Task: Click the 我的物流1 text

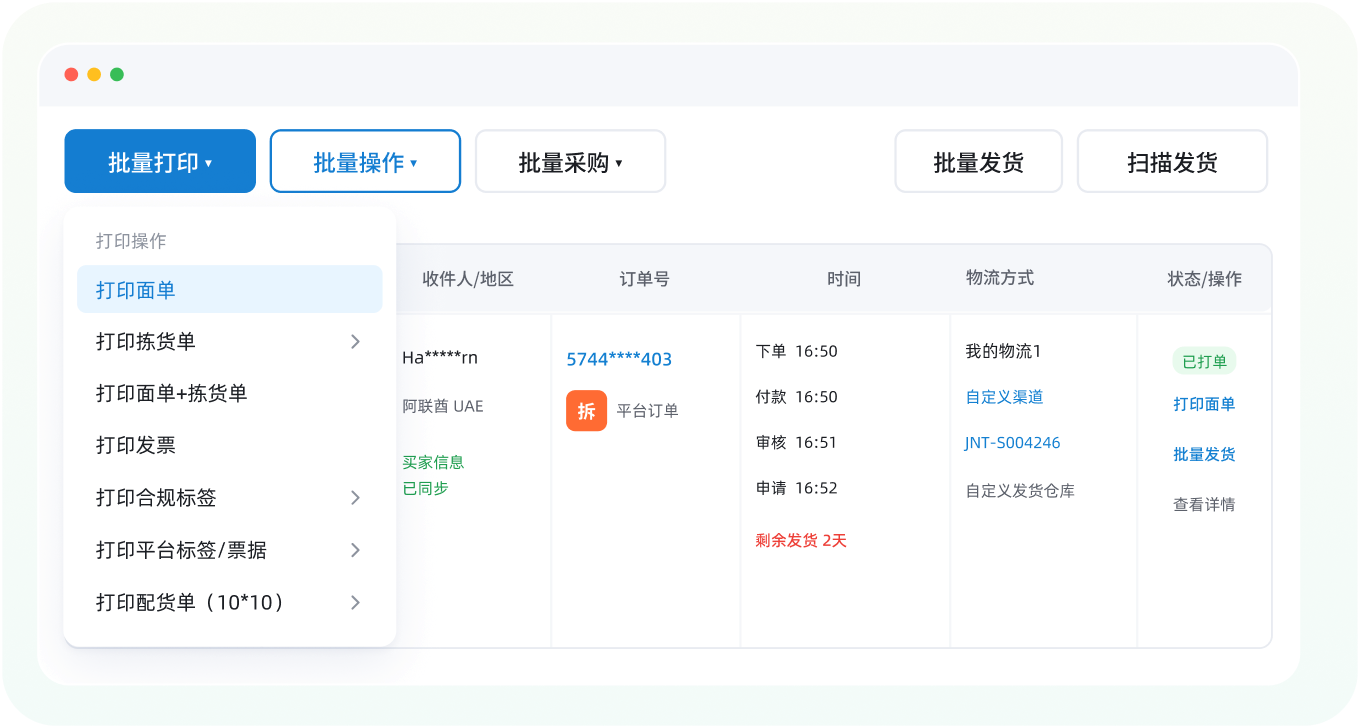Action: (1003, 351)
